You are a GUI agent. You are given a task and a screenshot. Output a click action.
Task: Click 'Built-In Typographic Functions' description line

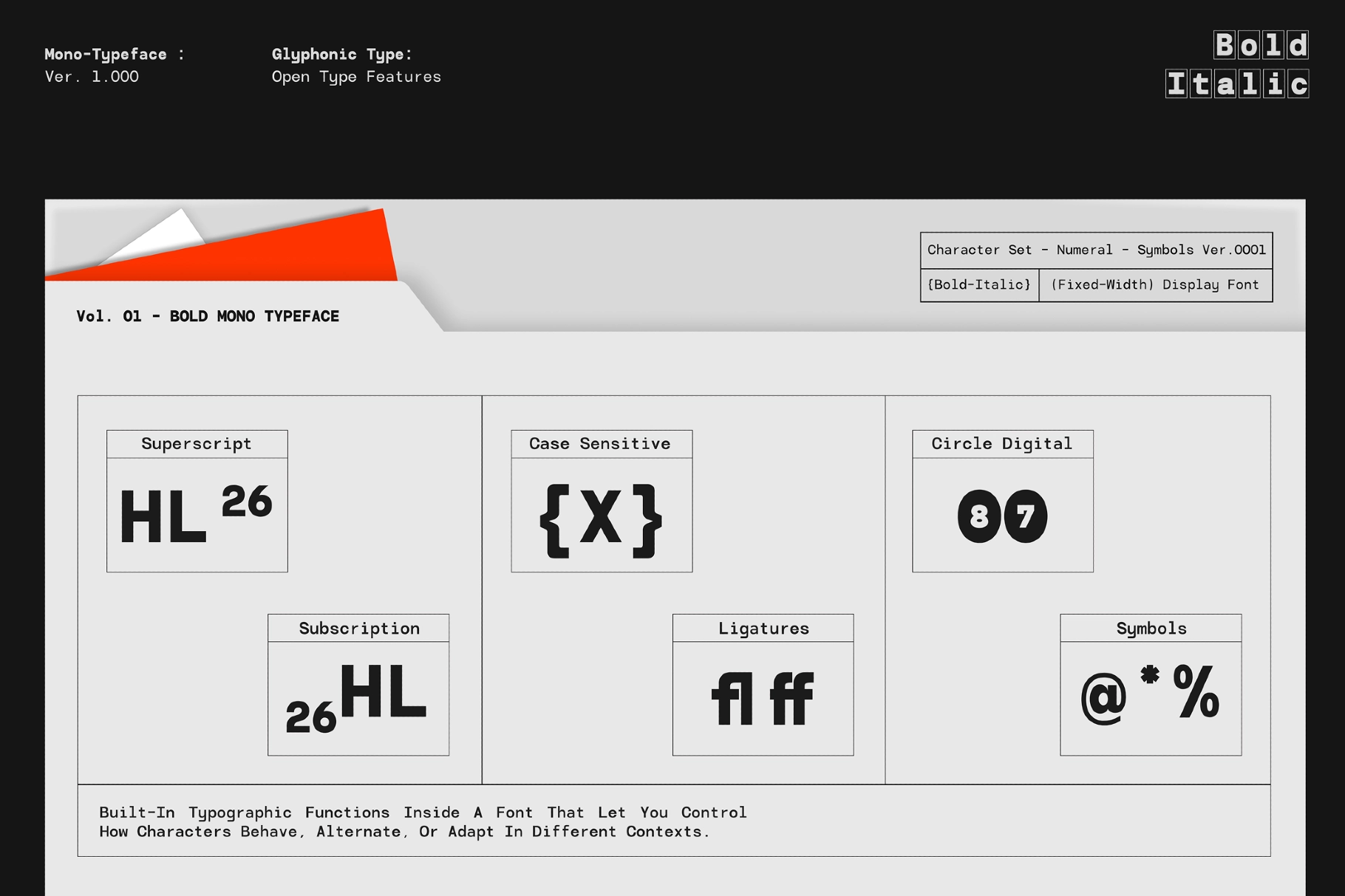[x=423, y=813]
